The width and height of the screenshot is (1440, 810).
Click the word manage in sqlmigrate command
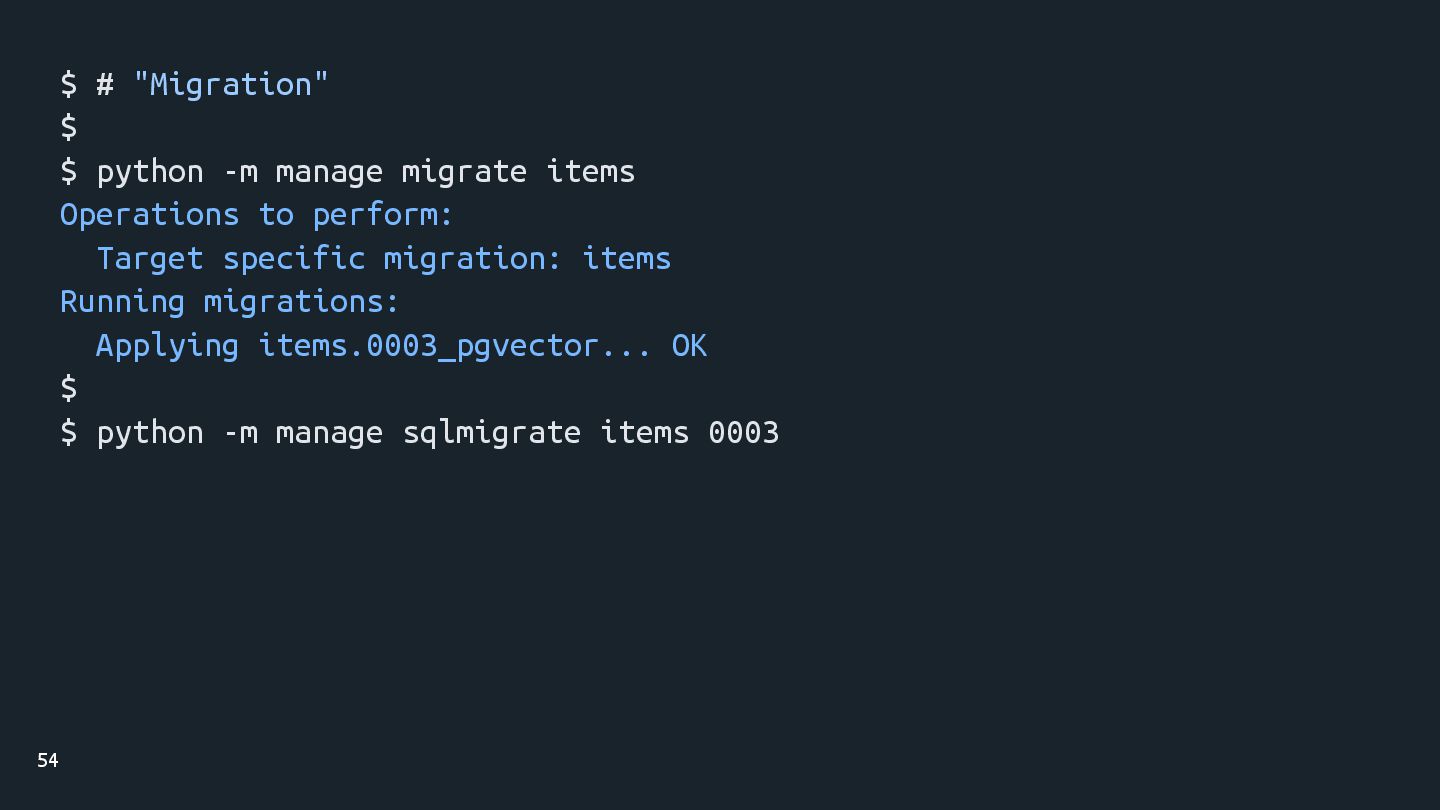coord(328,432)
